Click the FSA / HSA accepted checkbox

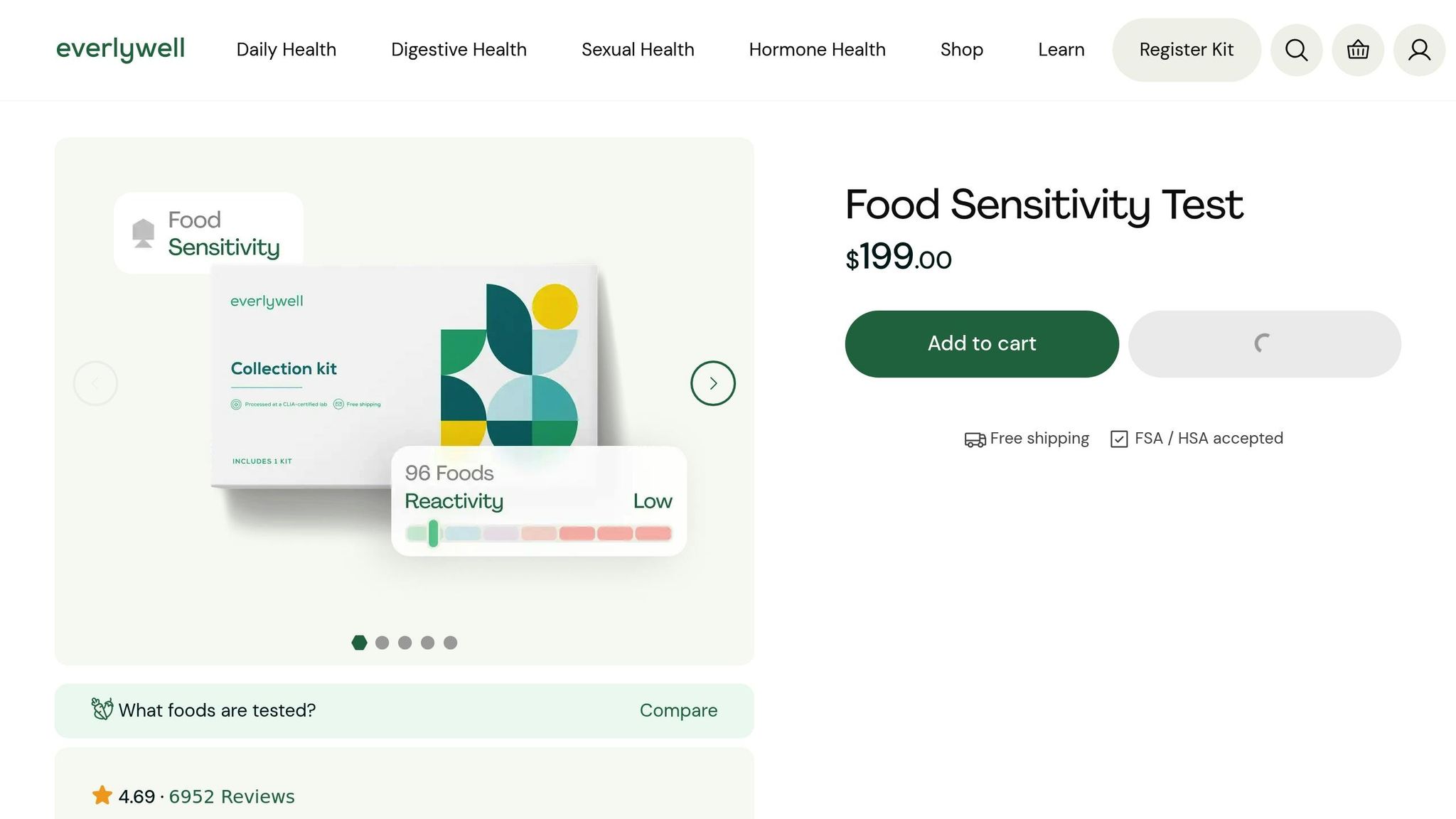click(1119, 439)
